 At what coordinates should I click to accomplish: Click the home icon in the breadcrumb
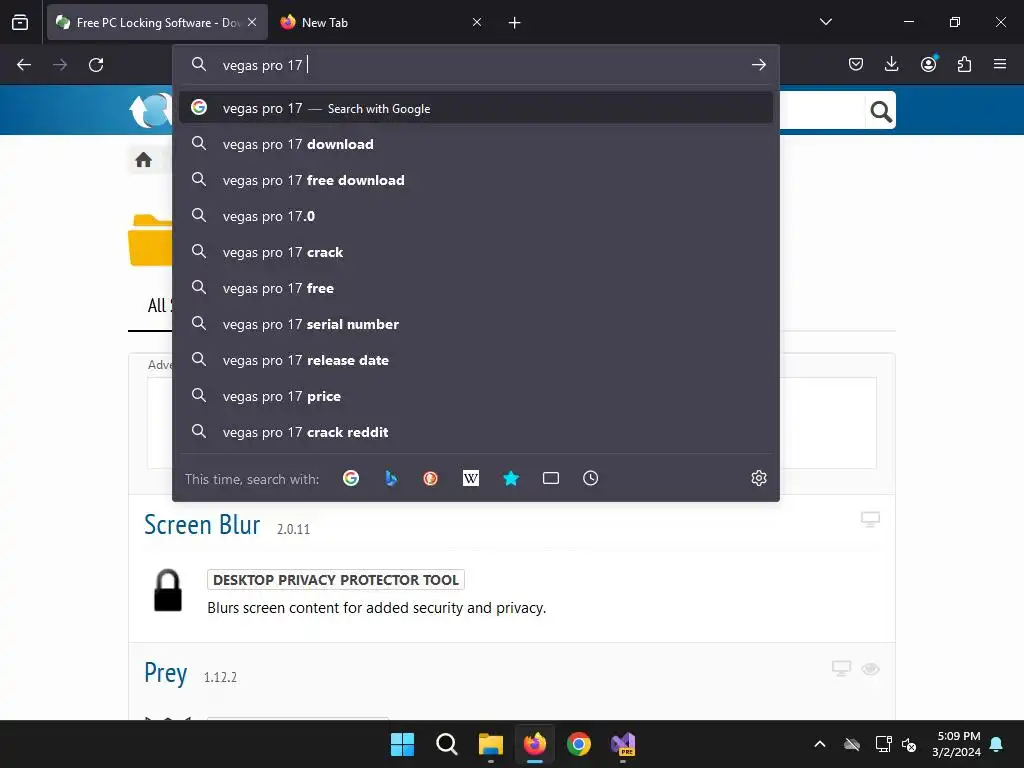click(143, 159)
